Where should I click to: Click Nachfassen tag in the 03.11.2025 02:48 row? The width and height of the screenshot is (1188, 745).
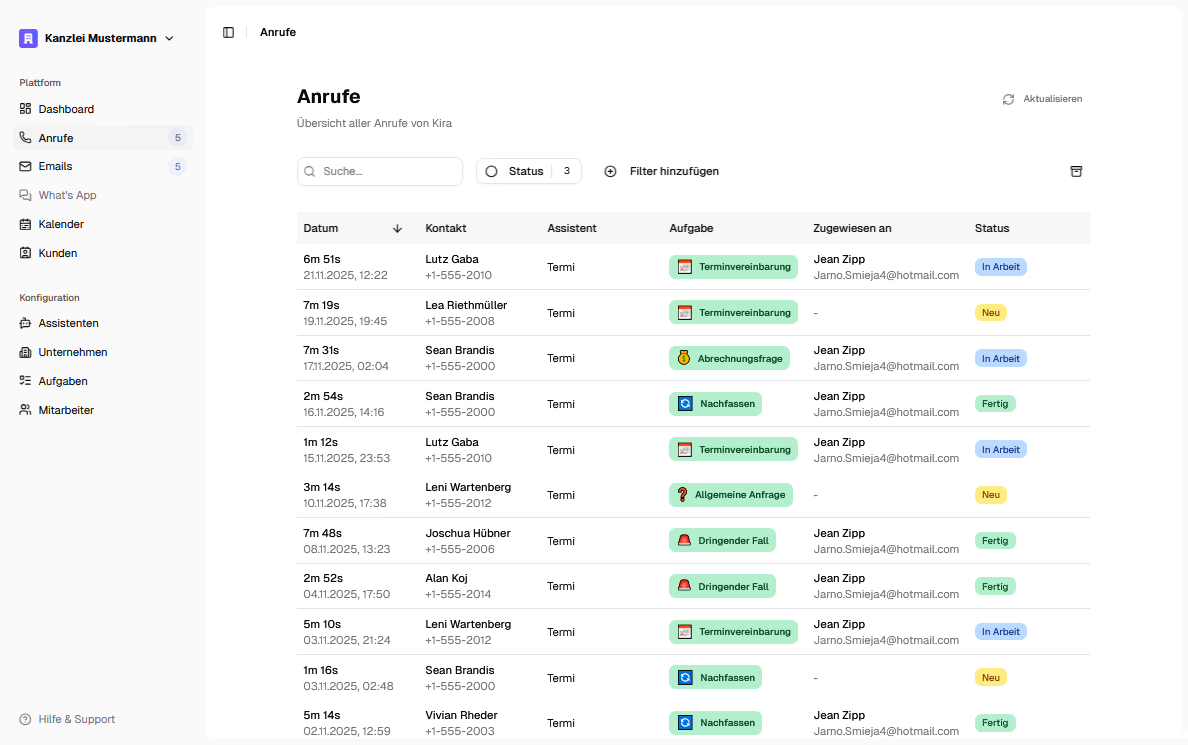(x=715, y=678)
